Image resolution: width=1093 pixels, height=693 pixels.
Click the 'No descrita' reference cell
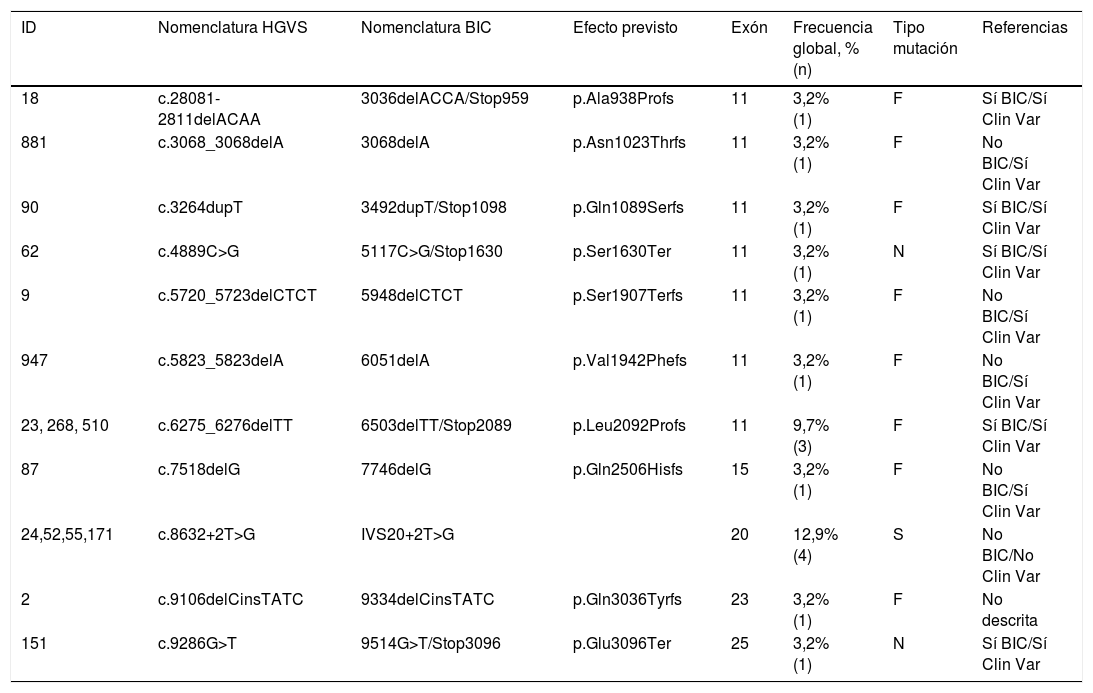coord(1010,610)
